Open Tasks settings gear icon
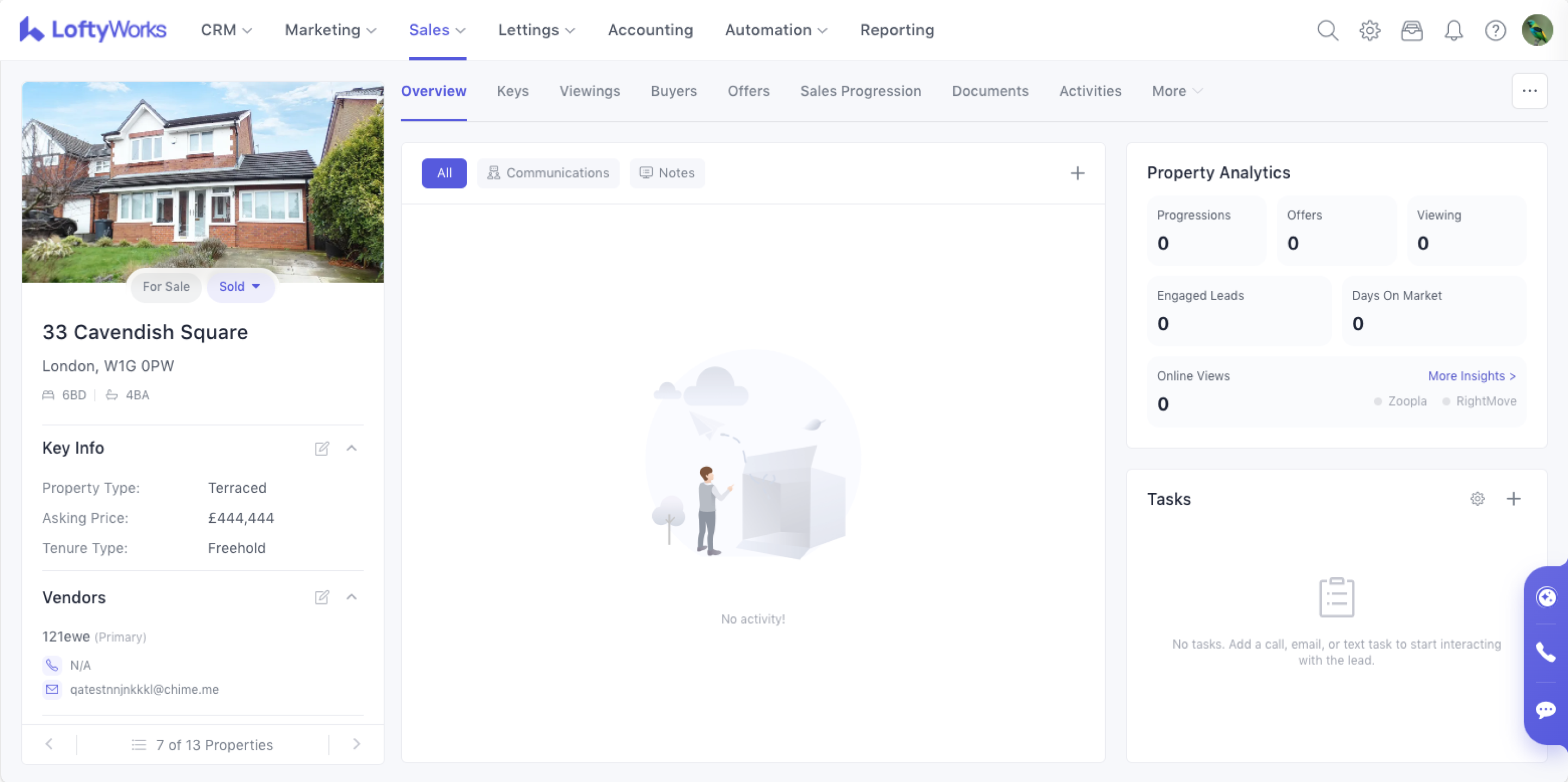Image resolution: width=1568 pixels, height=782 pixels. (x=1477, y=499)
